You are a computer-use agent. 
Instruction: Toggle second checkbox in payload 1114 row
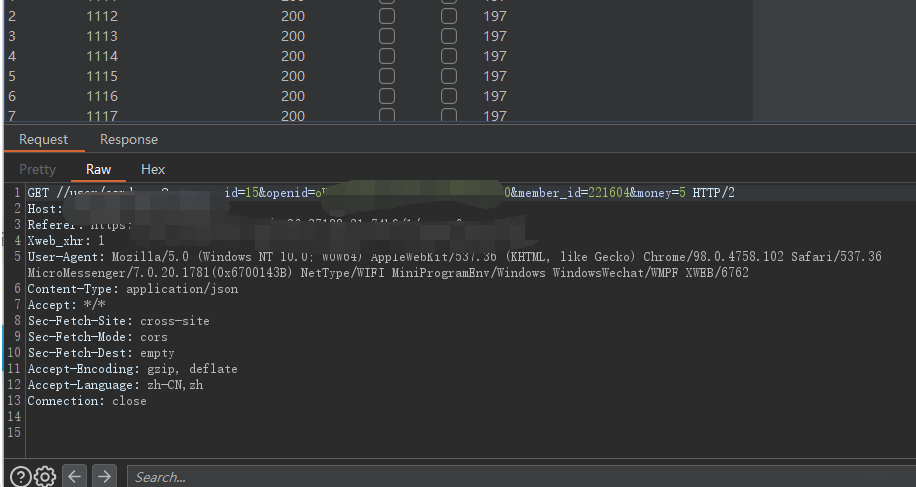(449, 56)
